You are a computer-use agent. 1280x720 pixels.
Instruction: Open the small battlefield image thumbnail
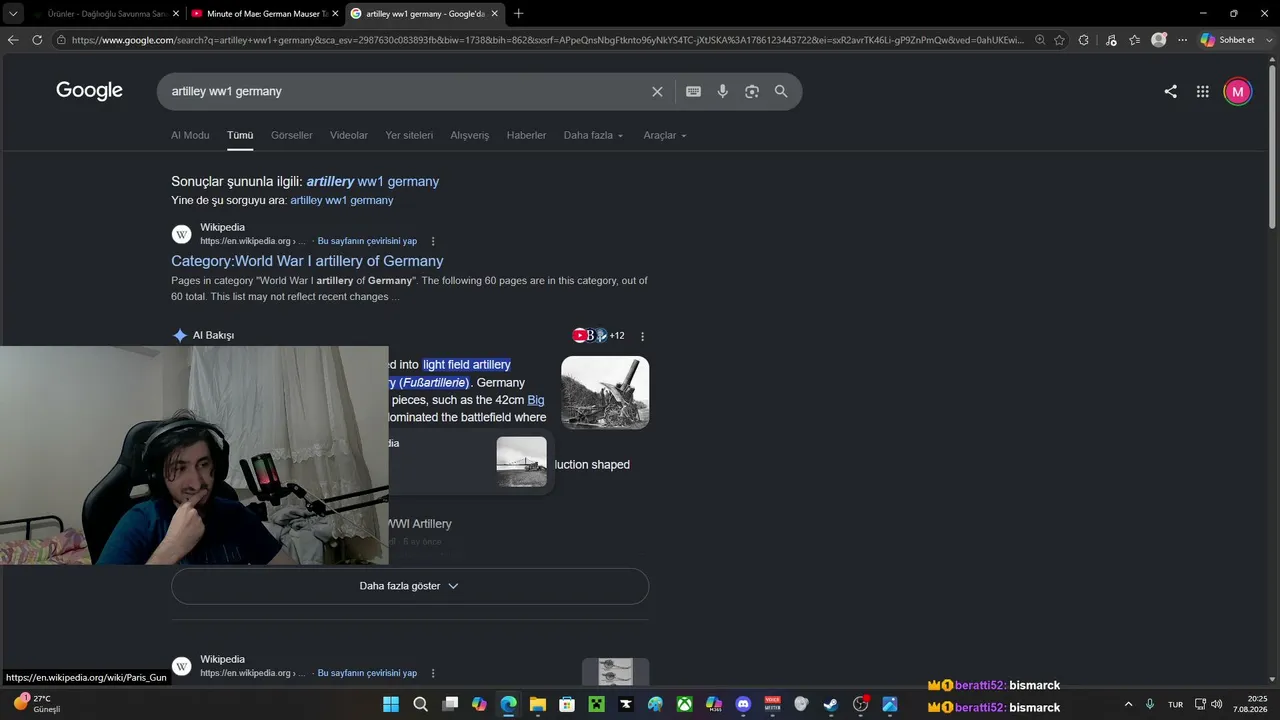tap(522, 462)
